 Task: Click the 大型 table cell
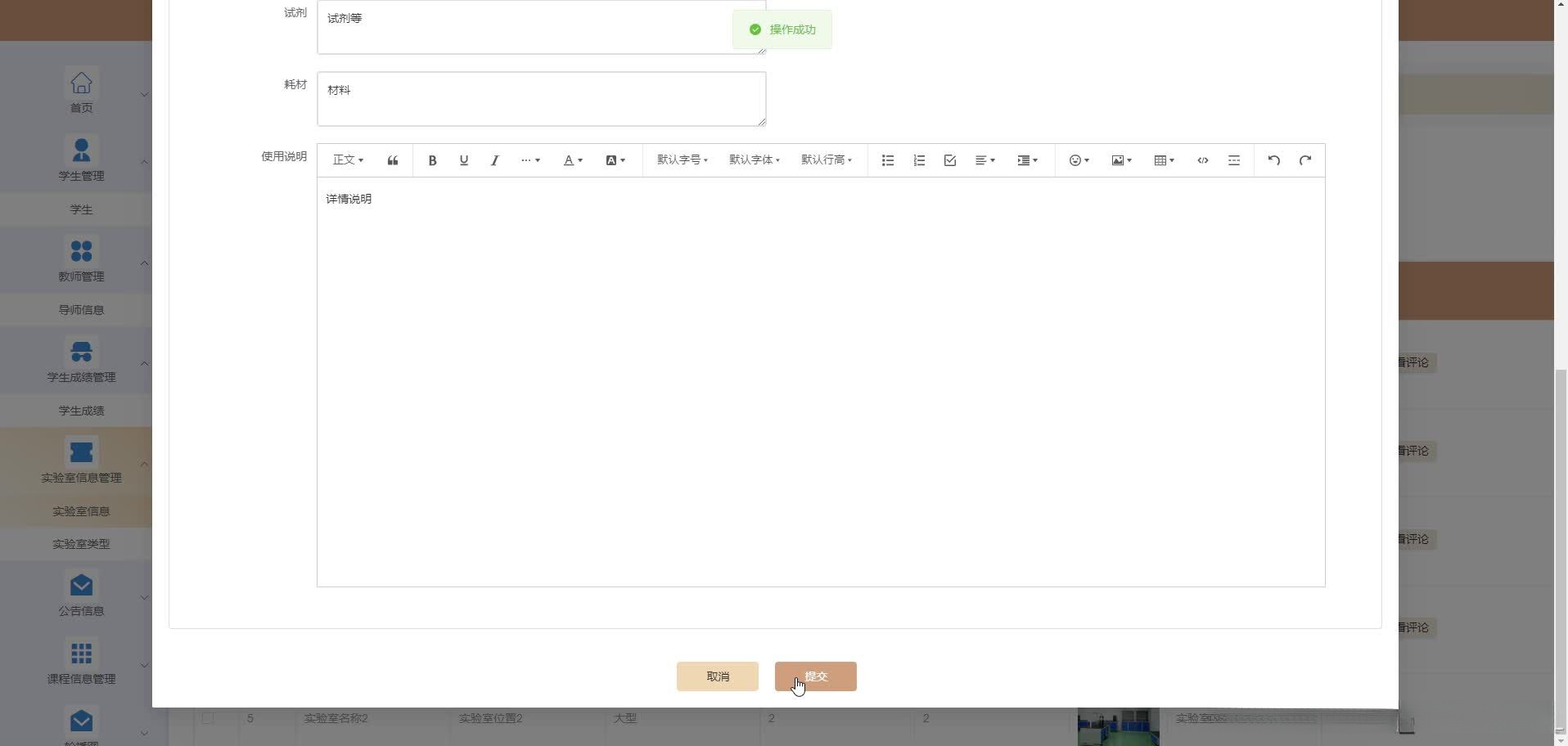pos(625,718)
